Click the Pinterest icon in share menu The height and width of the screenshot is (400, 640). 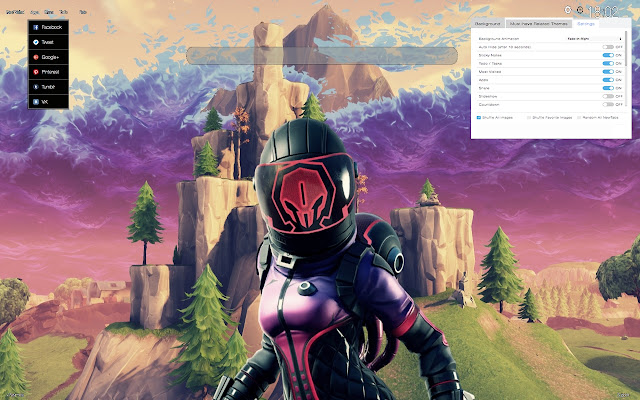[x=36, y=72]
